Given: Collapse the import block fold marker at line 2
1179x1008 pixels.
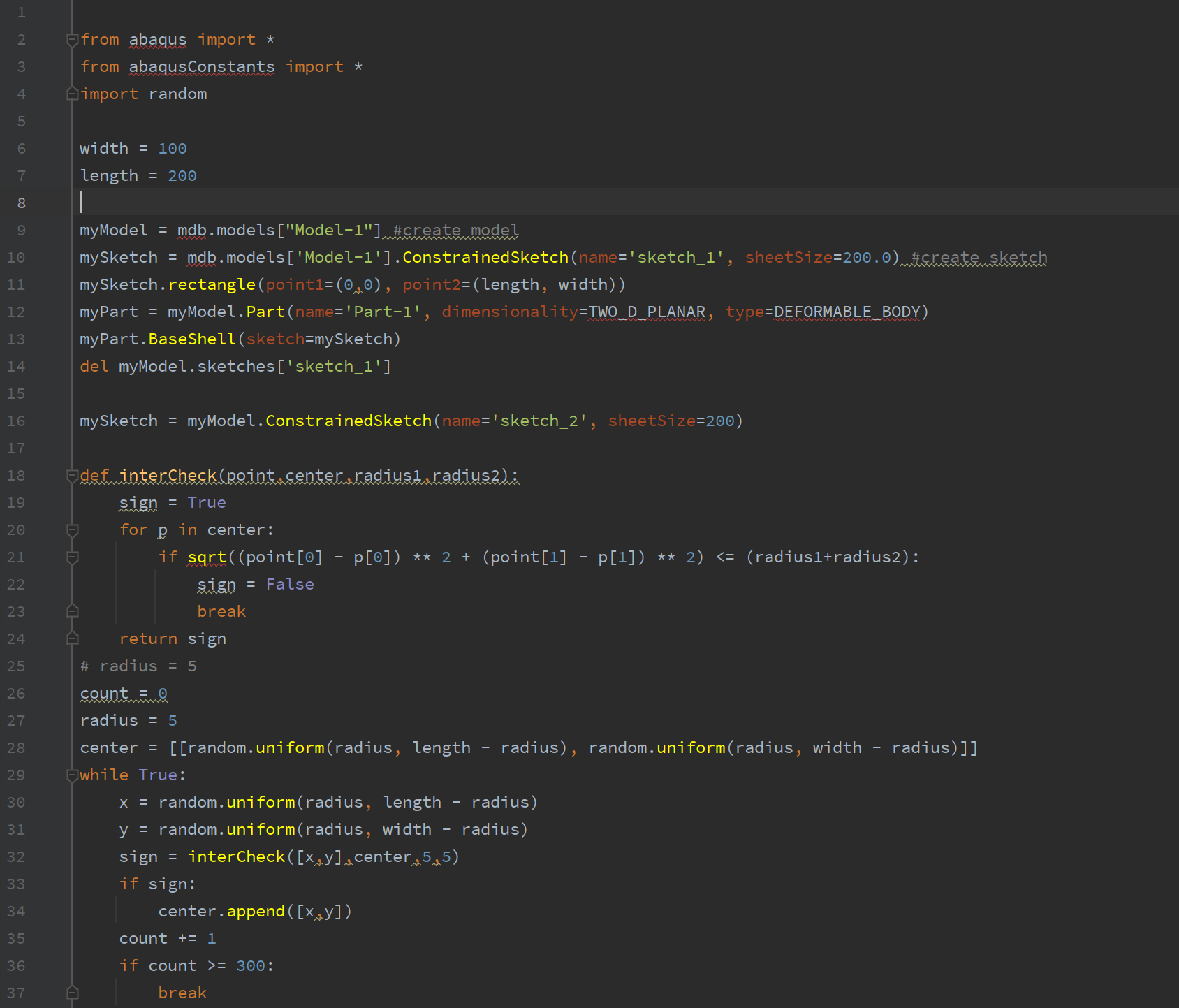Looking at the screenshot, I should [72, 41].
